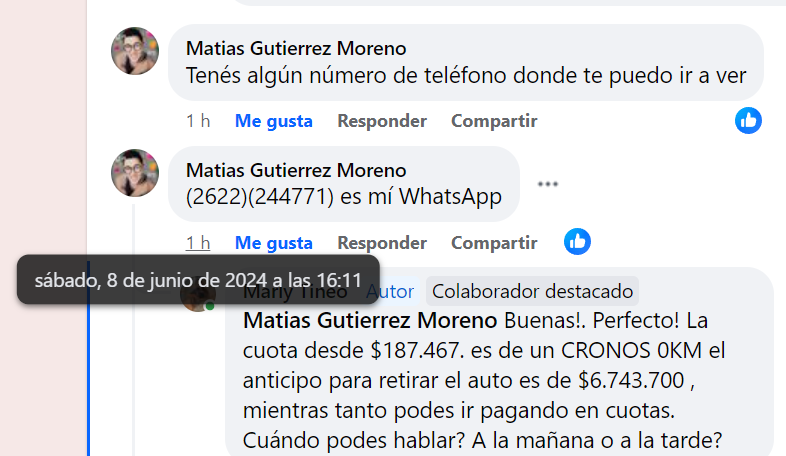The image size is (786, 456).
Task: Click Compartir under the phone question comment
Action: [494, 121]
